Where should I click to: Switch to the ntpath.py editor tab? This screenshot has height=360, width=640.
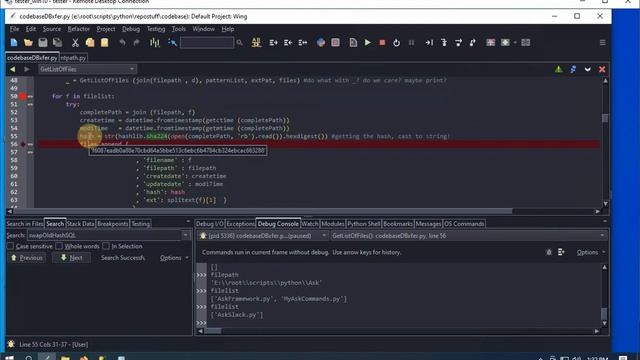click(73, 58)
